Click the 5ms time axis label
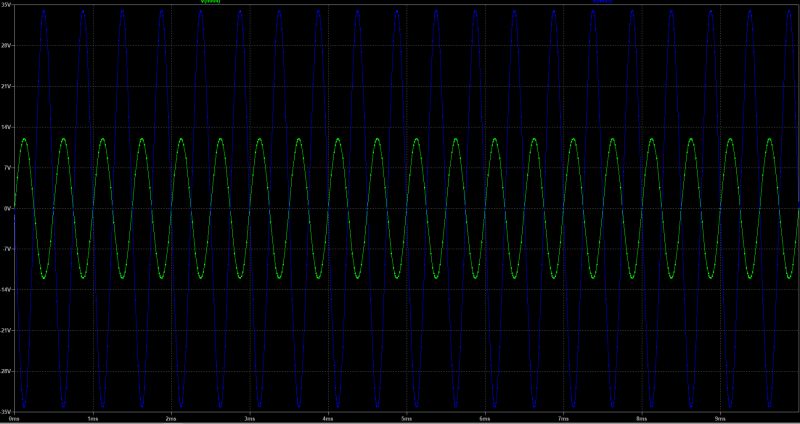This screenshot has width=800, height=424. (407, 418)
